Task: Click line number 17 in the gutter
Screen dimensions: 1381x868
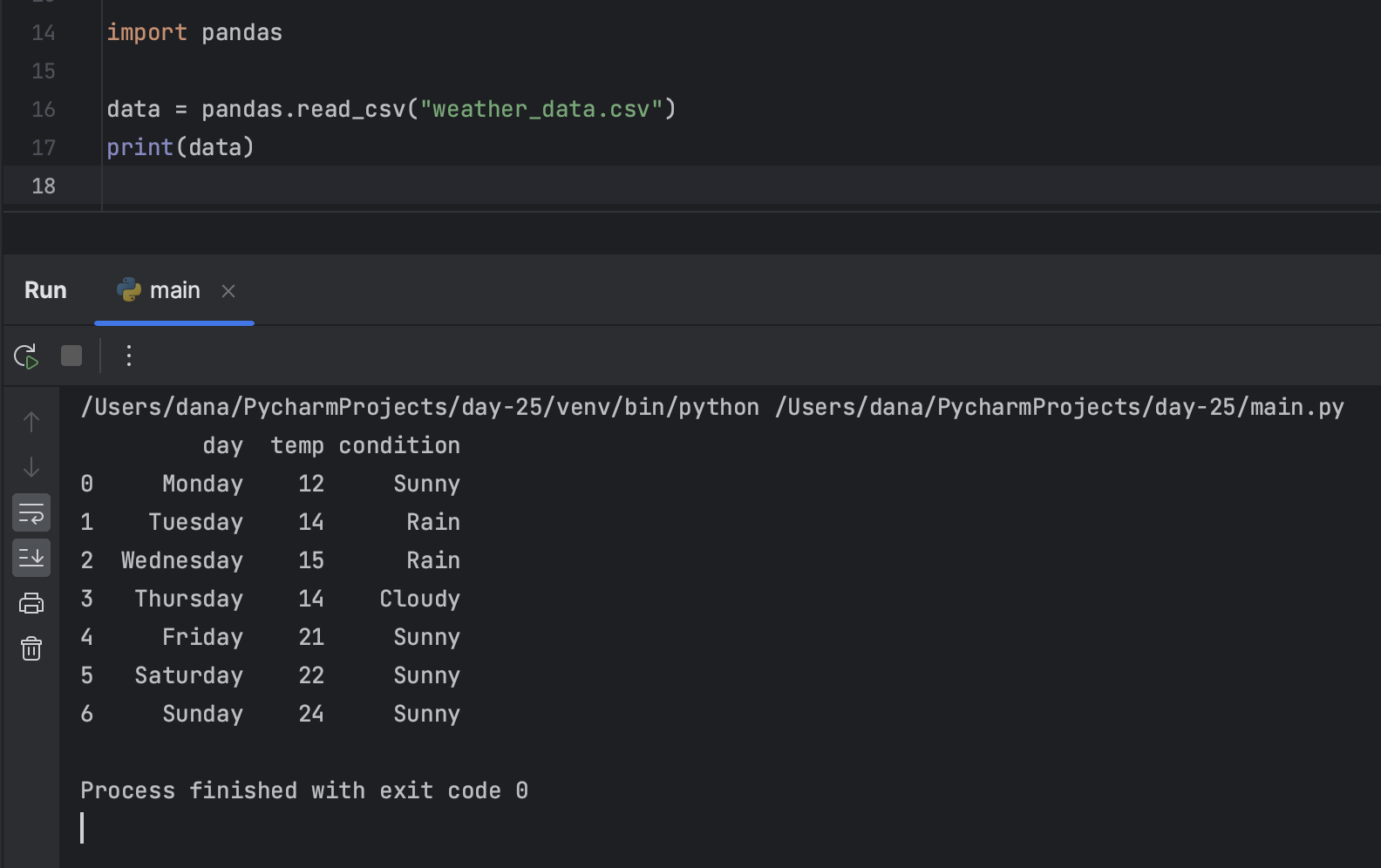Action: pos(44,148)
